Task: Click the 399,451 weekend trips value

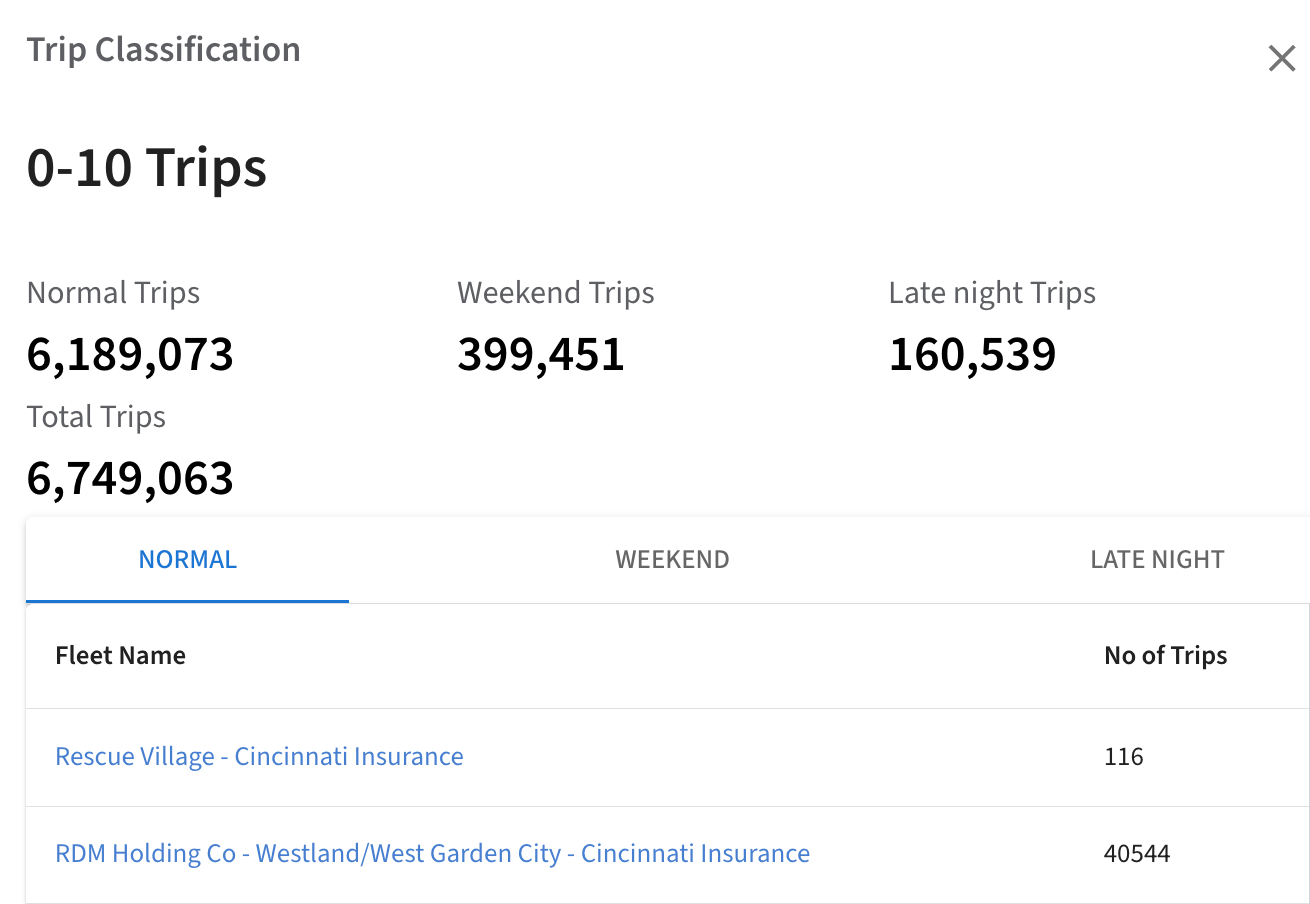Action: point(541,355)
